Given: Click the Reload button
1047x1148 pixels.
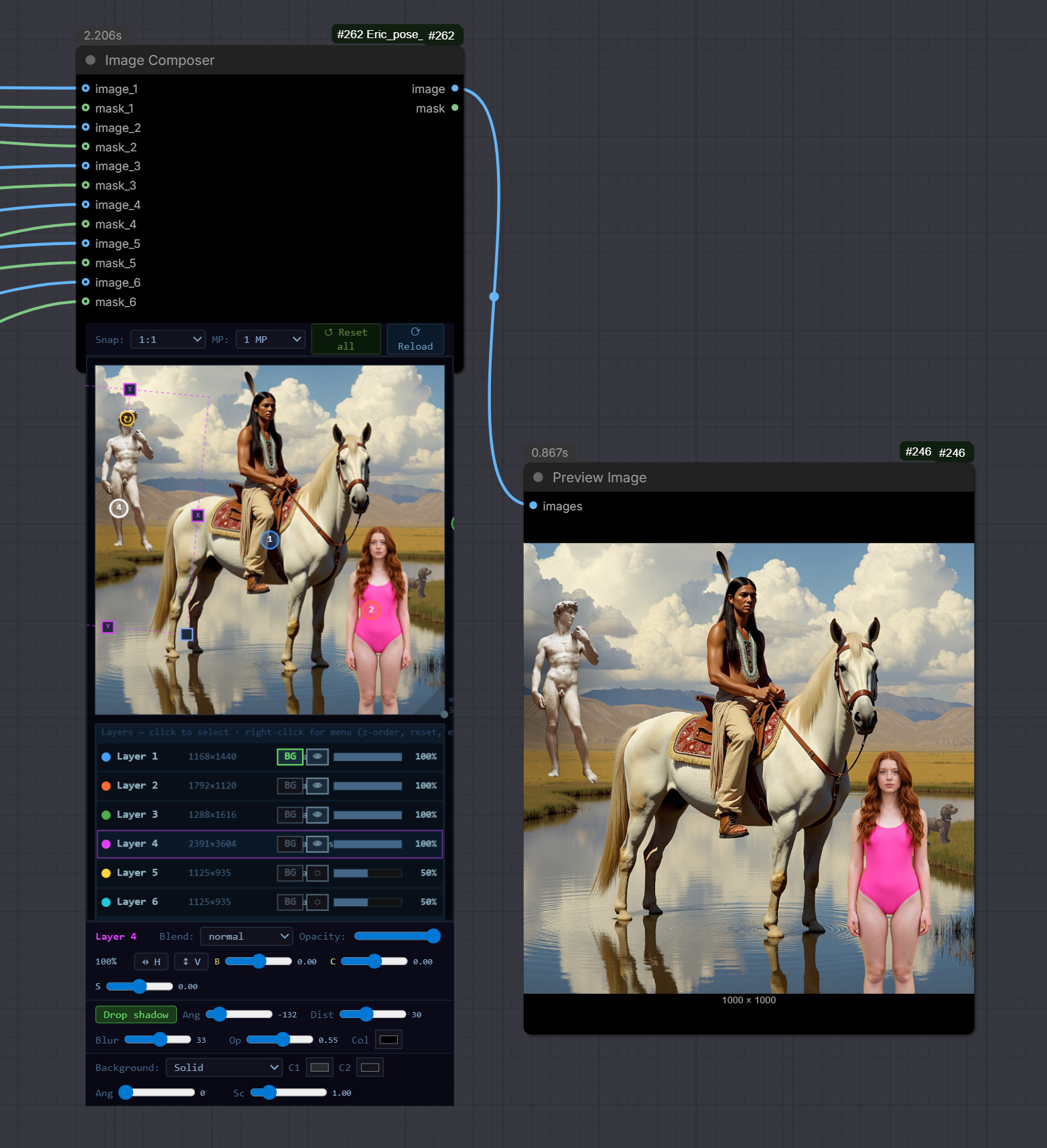Looking at the screenshot, I should [415, 340].
